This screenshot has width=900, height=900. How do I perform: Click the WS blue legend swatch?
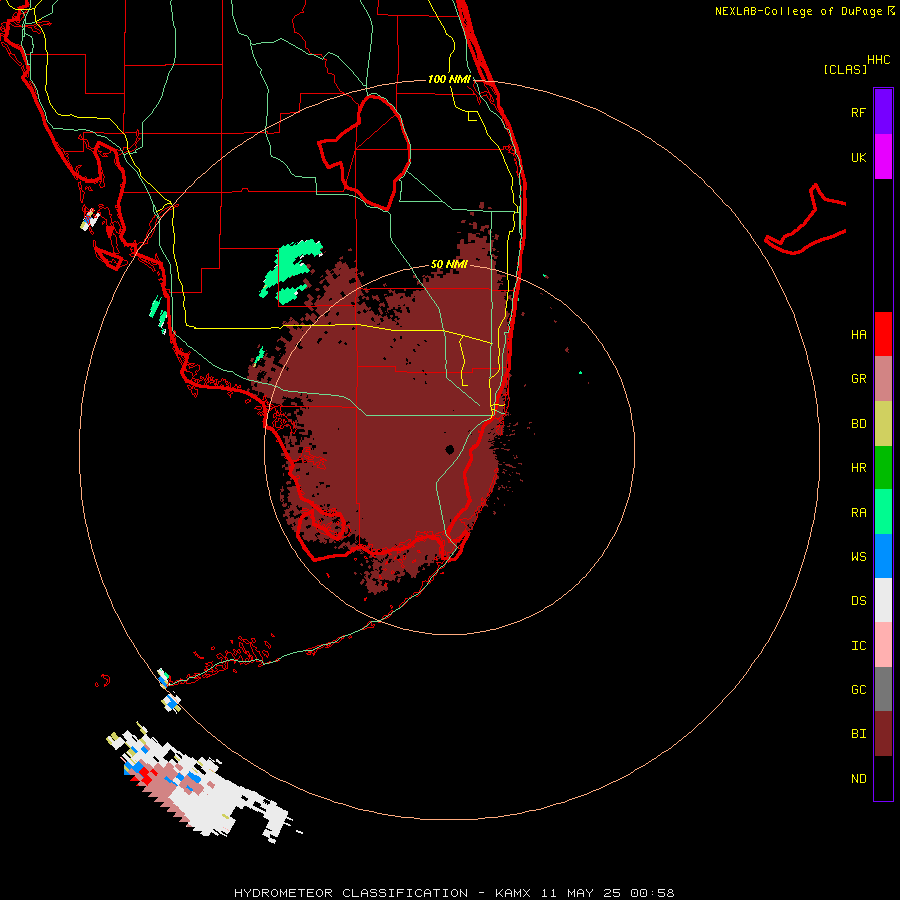pyautogui.click(x=883, y=556)
